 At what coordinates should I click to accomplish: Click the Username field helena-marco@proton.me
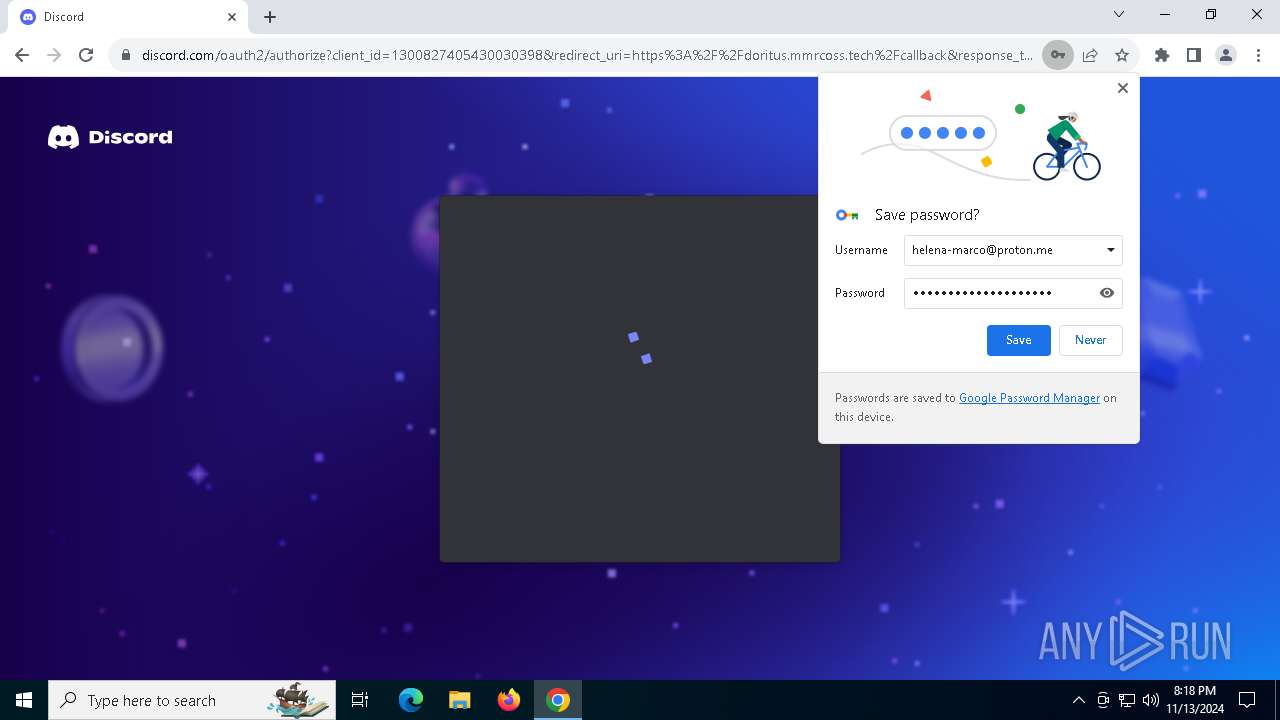coord(1013,250)
